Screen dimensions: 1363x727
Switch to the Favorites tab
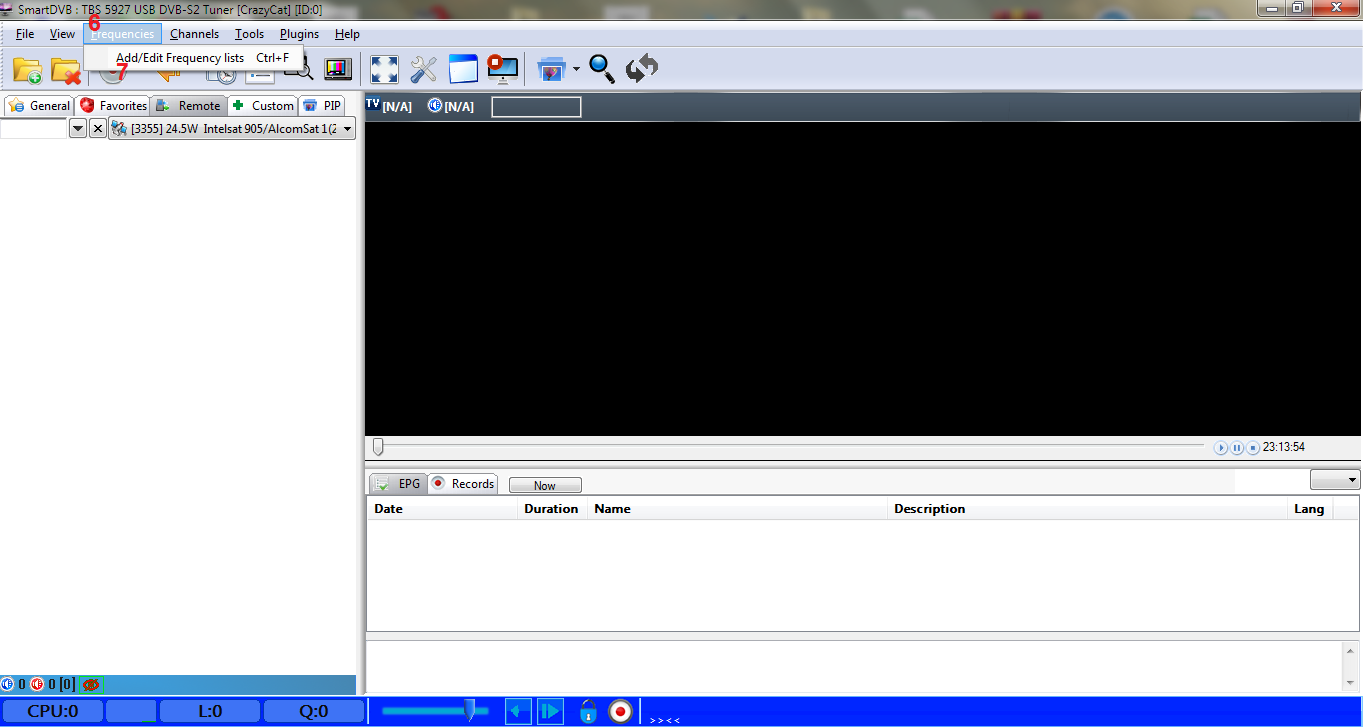tap(113, 105)
